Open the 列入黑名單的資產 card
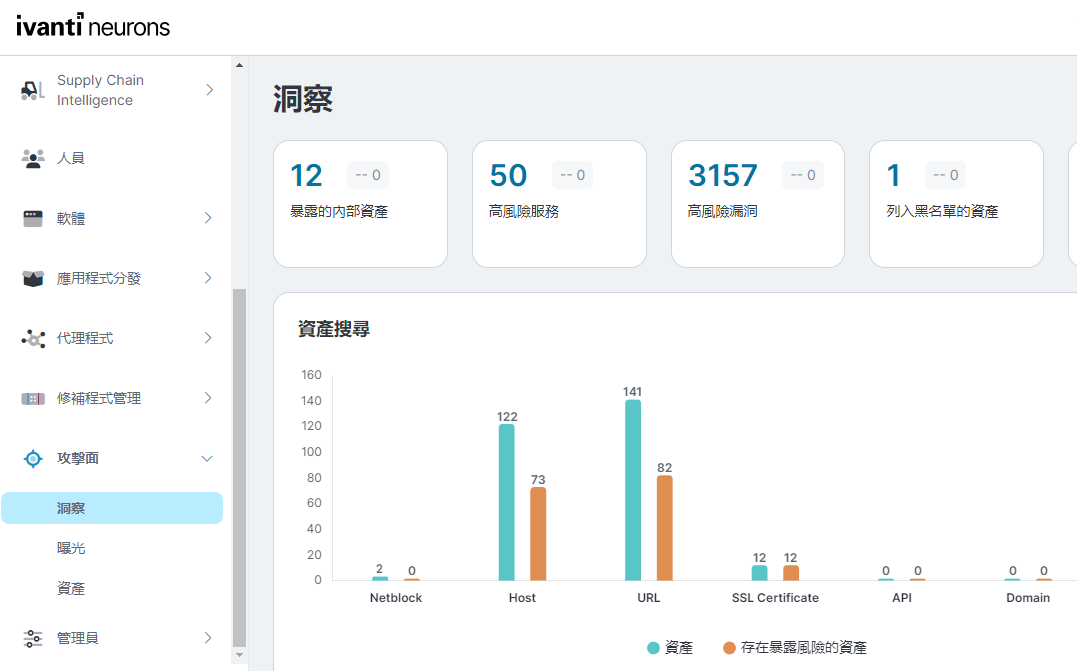The image size is (1077, 671). click(x=956, y=204)
